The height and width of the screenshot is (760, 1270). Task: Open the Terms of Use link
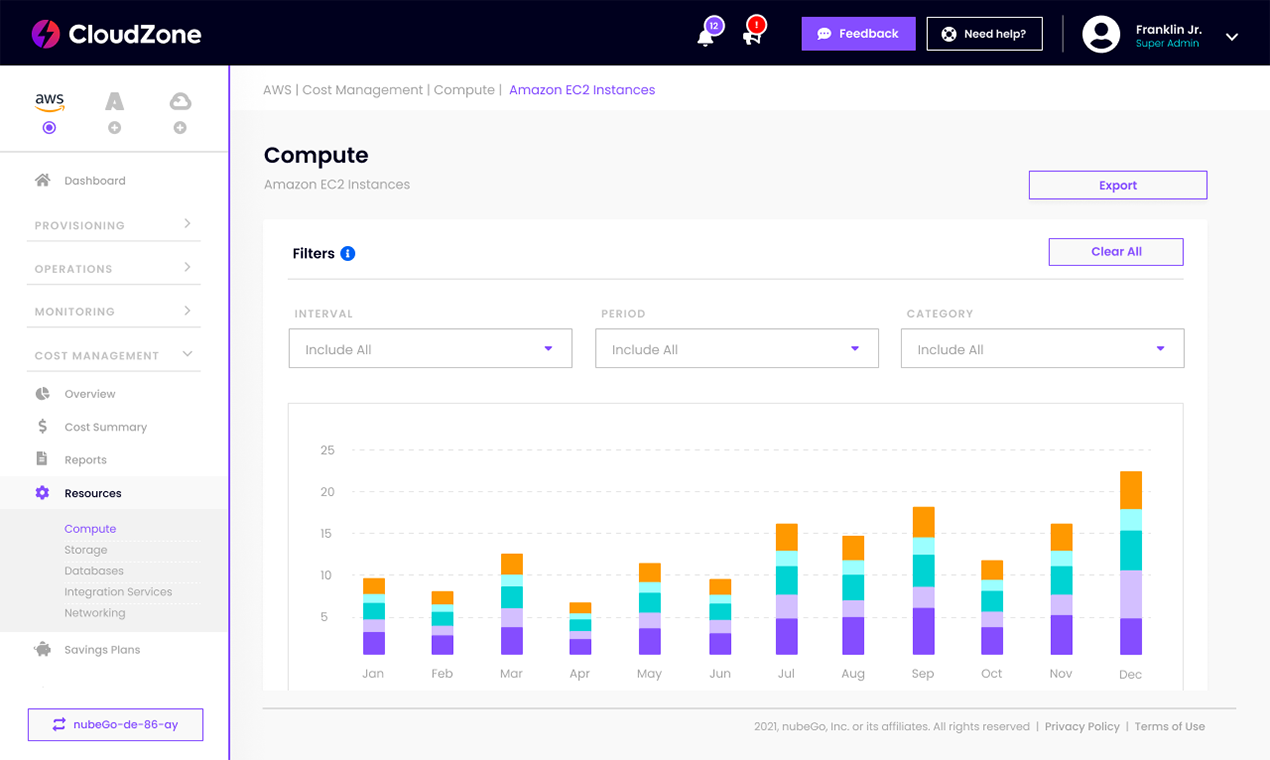(x=1169, y=727)
